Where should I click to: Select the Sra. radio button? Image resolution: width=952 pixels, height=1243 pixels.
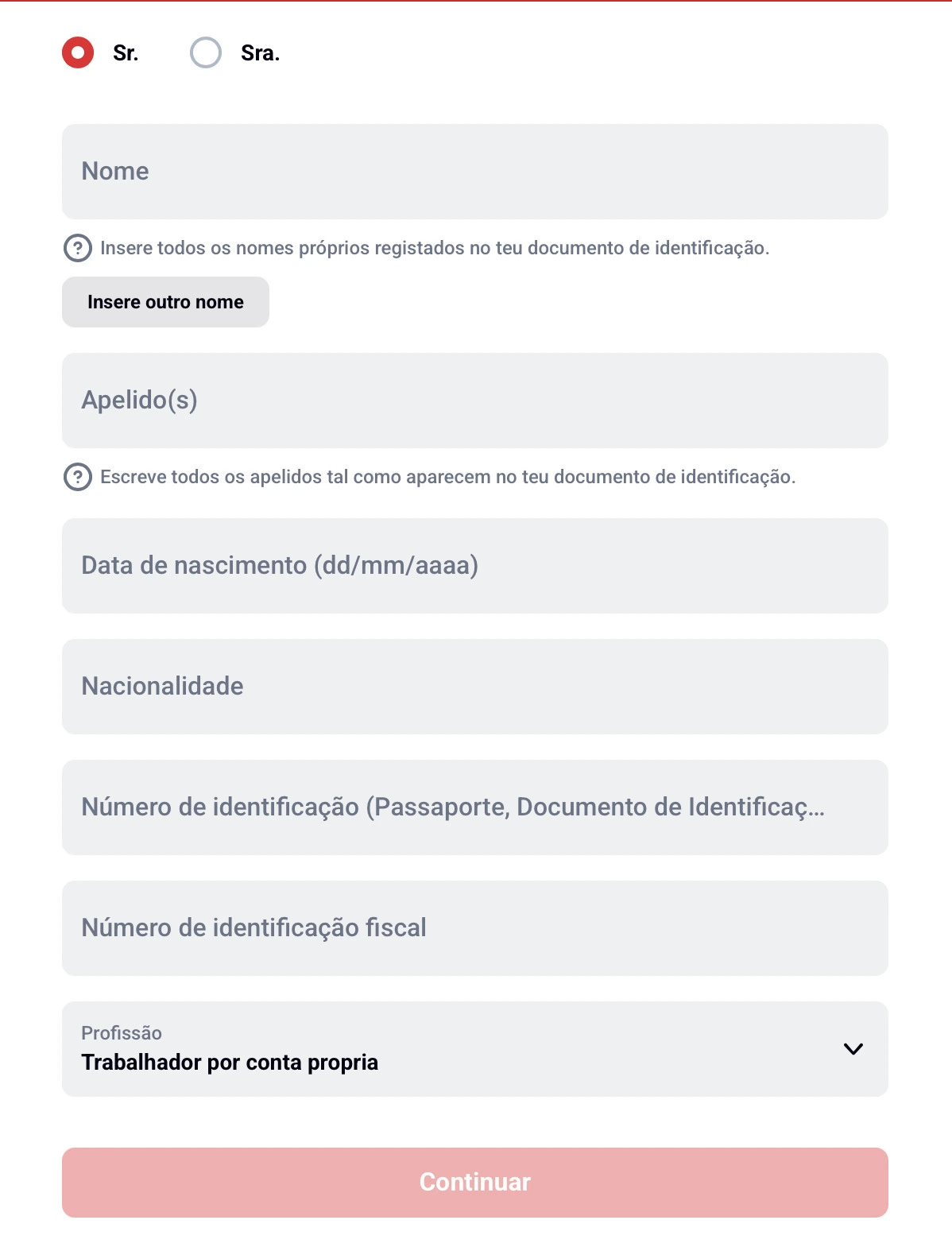point(206,52)
